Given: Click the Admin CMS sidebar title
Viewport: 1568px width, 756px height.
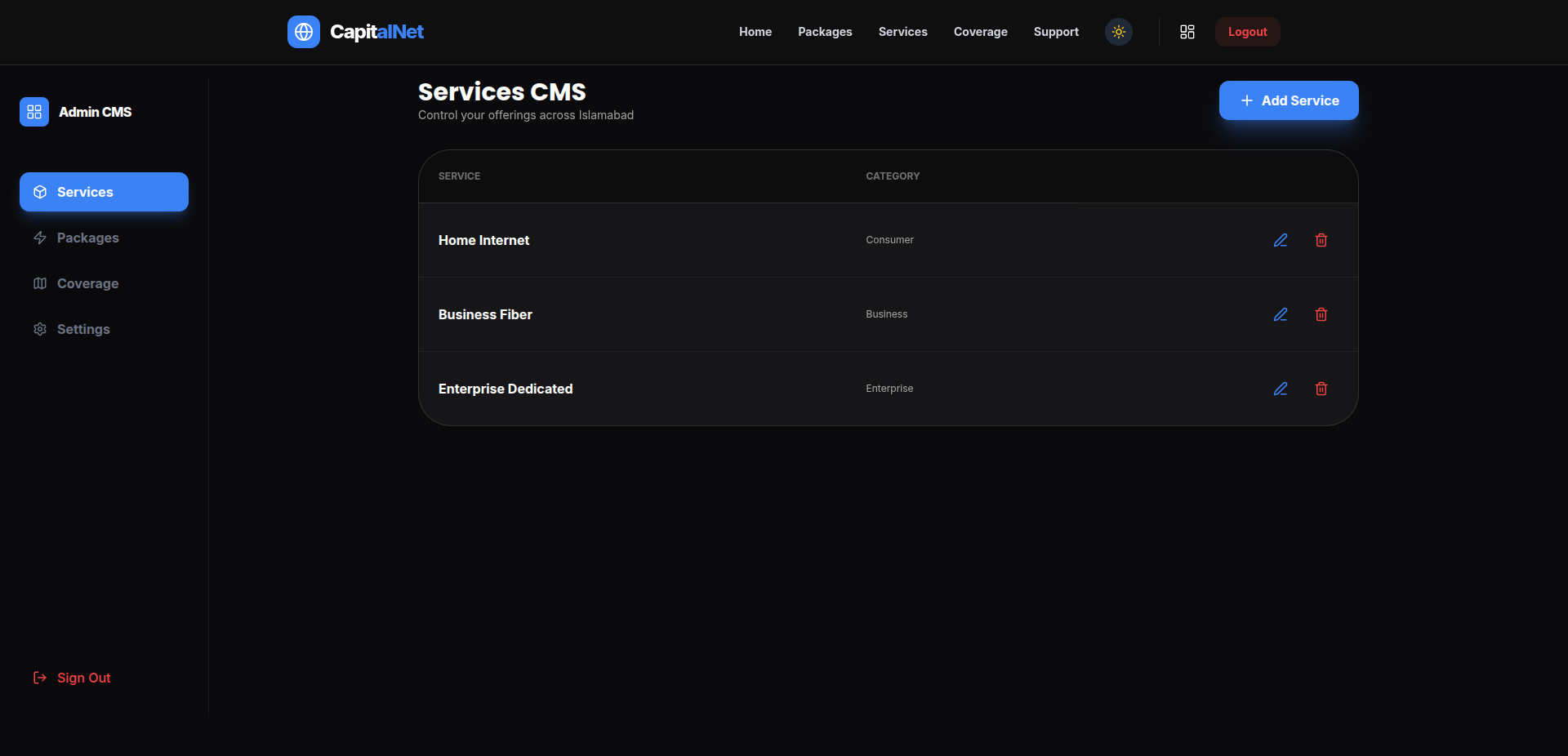Looking at the screenshot, I should click(95, 112).
